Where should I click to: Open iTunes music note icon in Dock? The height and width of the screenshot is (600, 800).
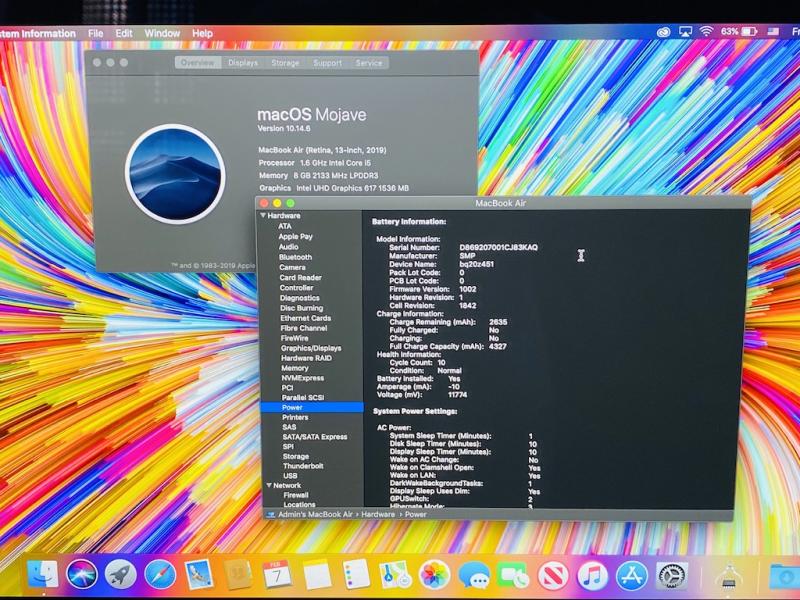(x=592, y=576)
